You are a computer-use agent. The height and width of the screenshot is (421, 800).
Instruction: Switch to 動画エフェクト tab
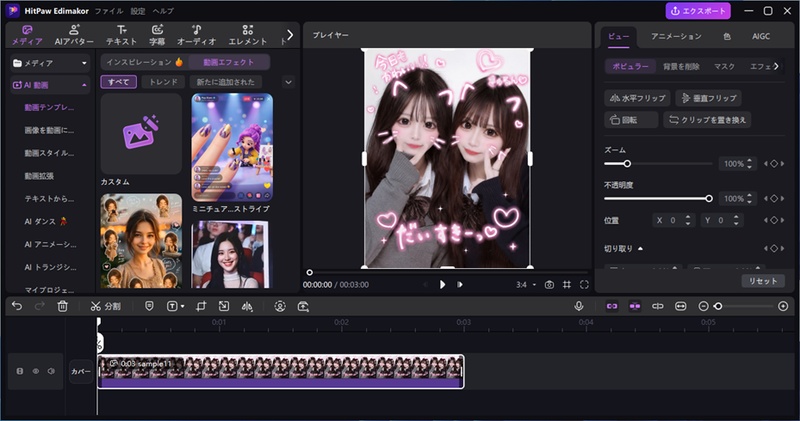click(229, 62)
